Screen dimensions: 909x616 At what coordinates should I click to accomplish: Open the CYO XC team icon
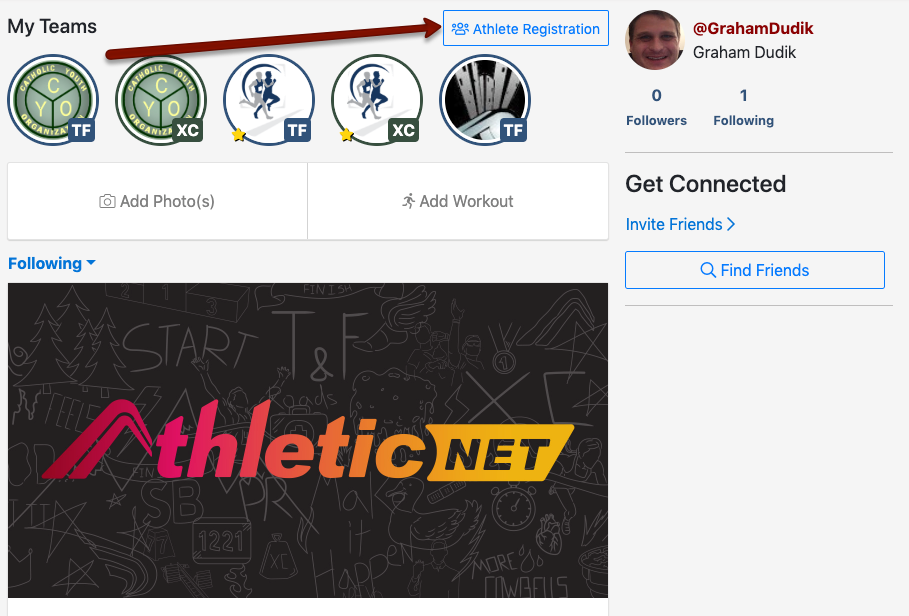tap(161, 100)
